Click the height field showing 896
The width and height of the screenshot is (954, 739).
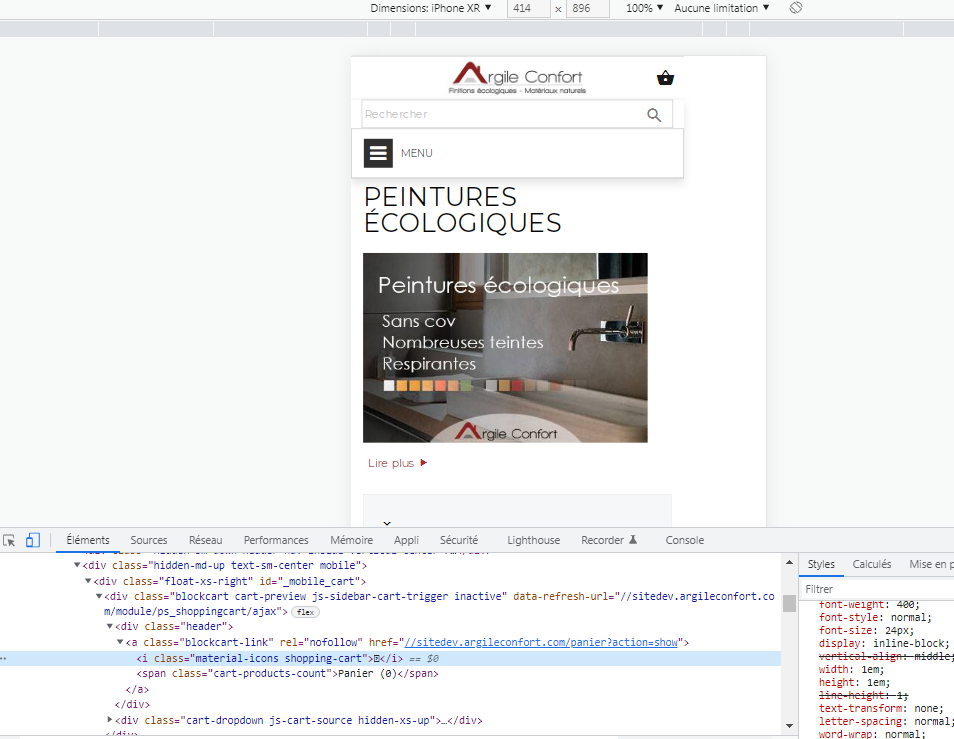point(587,9)
